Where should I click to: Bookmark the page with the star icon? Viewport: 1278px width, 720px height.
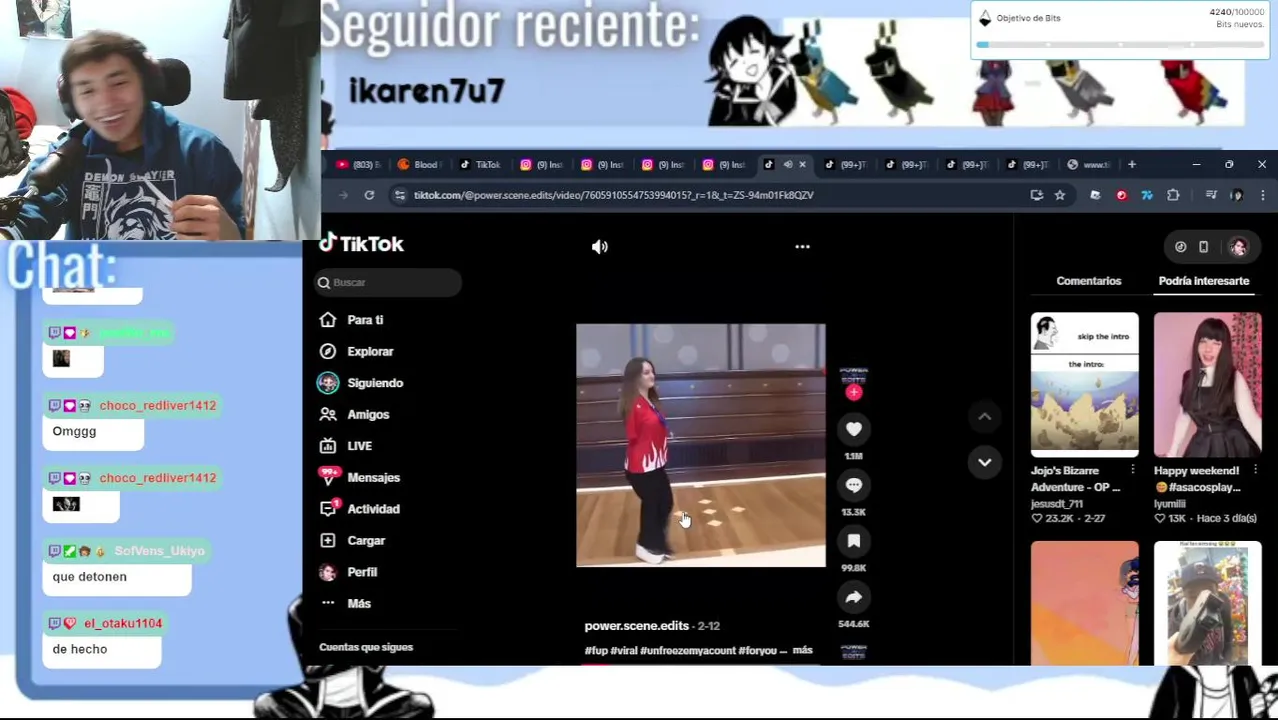click(1060, 195)
